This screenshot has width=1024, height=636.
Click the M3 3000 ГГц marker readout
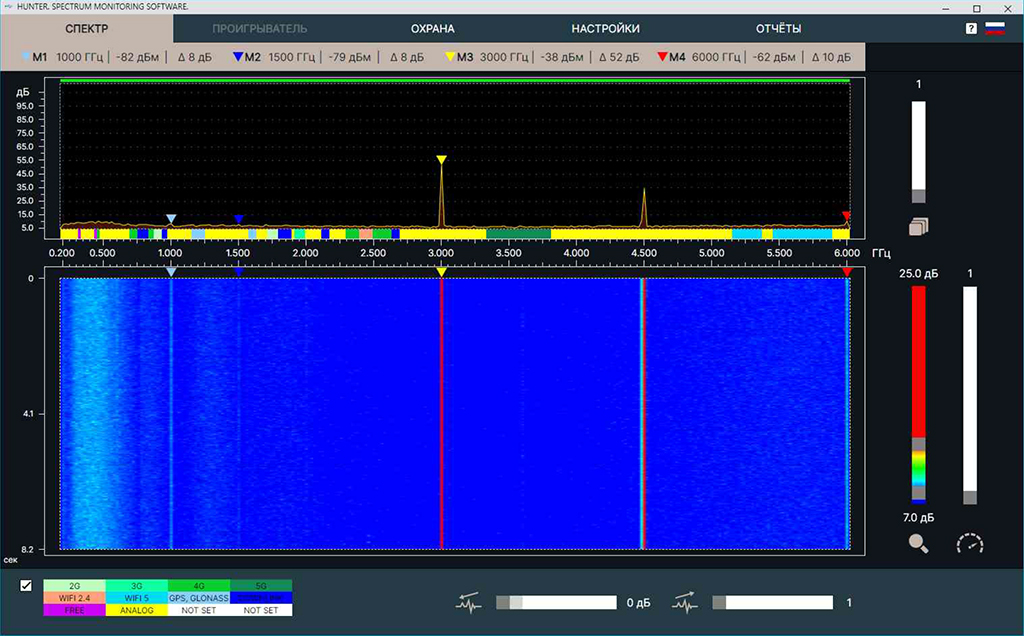542,57
